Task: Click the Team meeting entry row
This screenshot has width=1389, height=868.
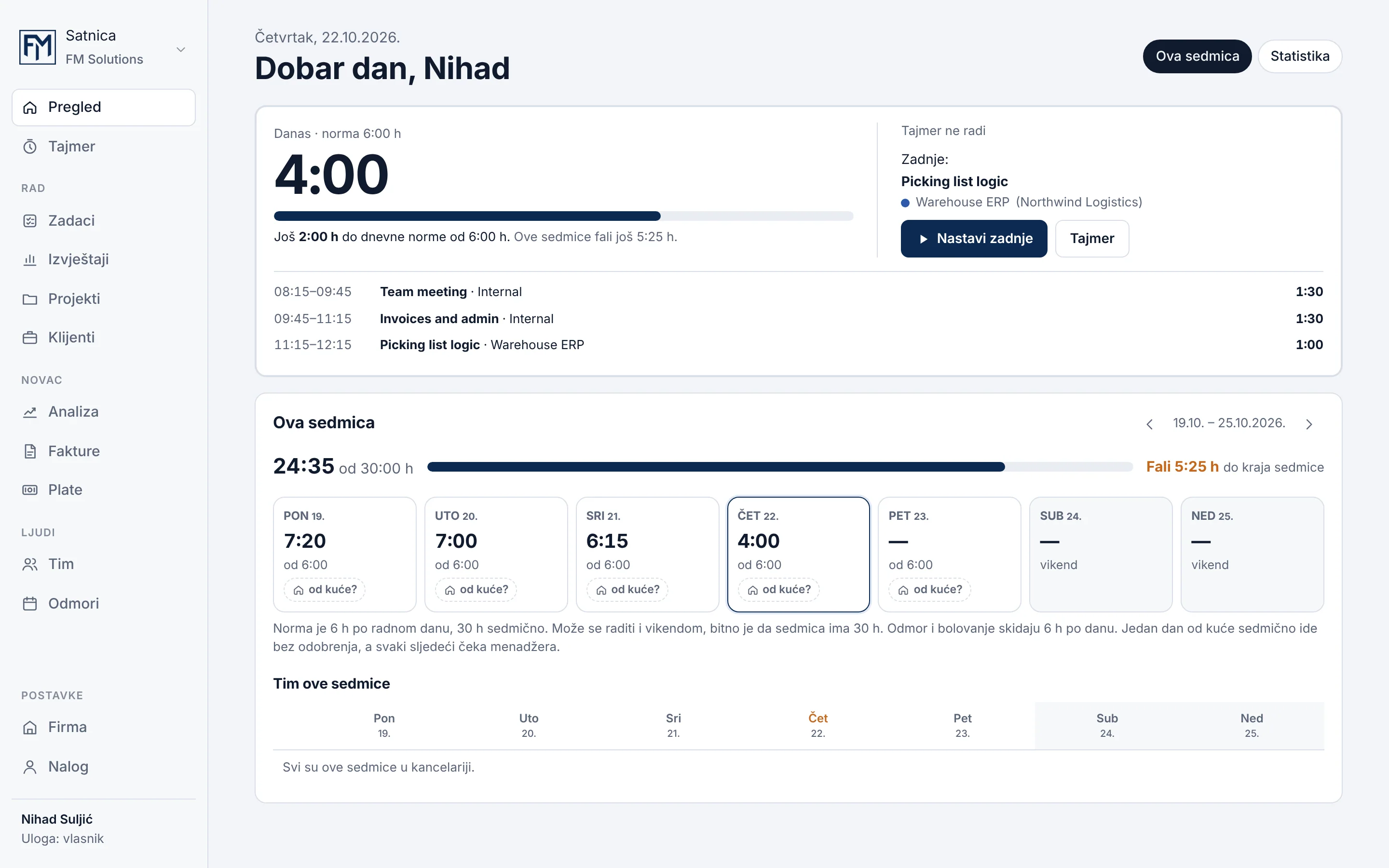Action: click(x=798, y=292)
